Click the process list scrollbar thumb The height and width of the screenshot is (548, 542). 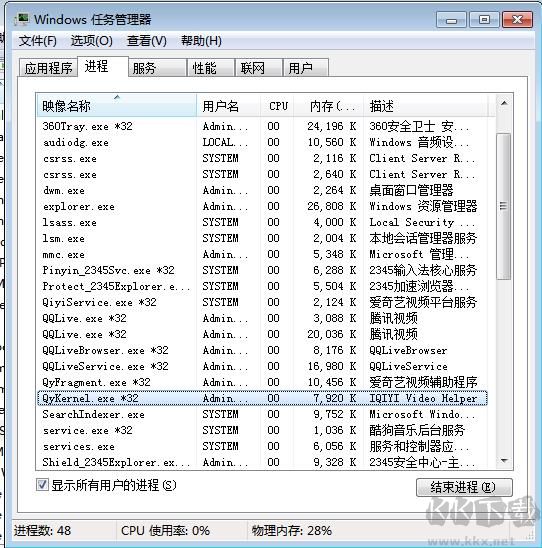click(x=504, y=206)
